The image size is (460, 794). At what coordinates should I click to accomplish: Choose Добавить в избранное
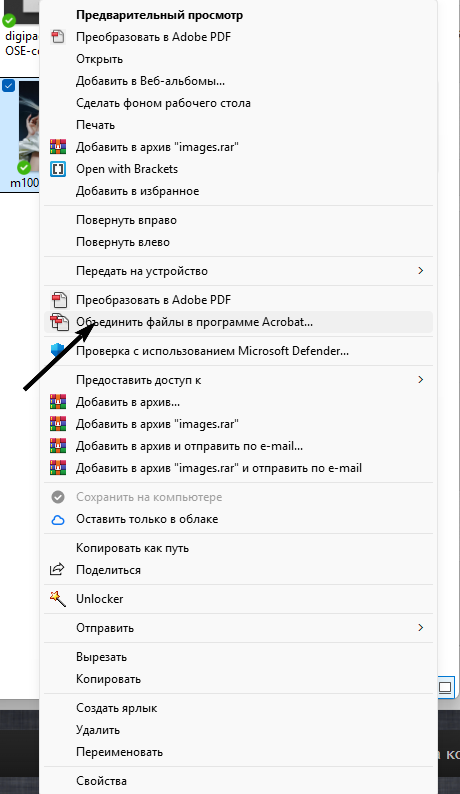(239, 191)
